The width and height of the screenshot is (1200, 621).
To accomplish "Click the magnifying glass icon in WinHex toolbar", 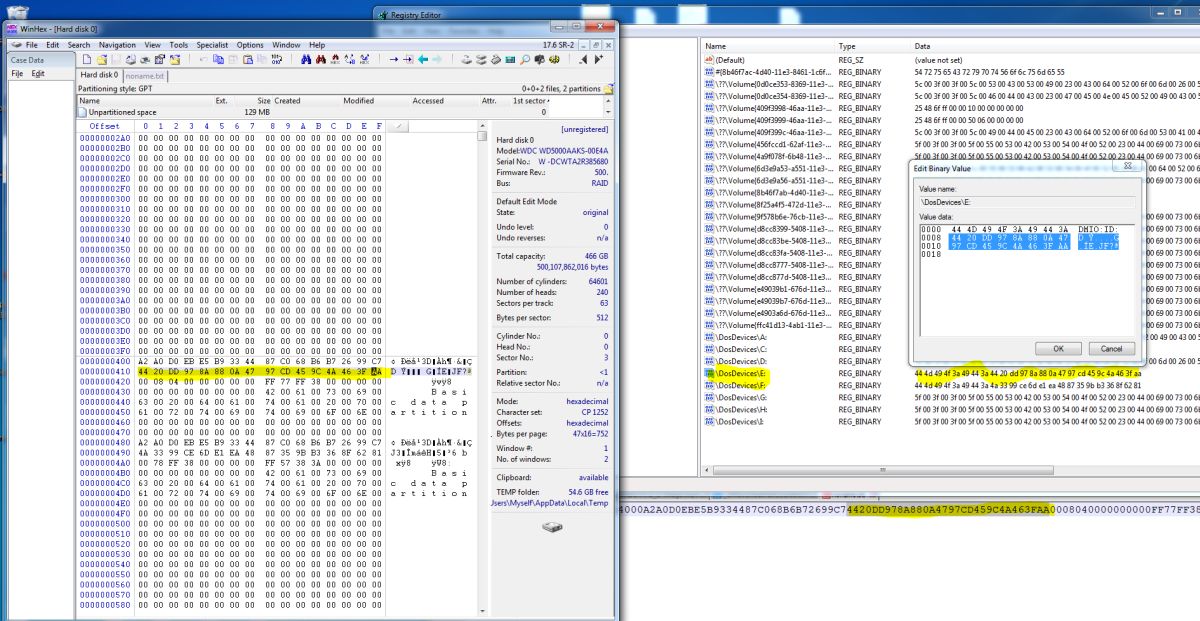I will click(x=525, y=60).
